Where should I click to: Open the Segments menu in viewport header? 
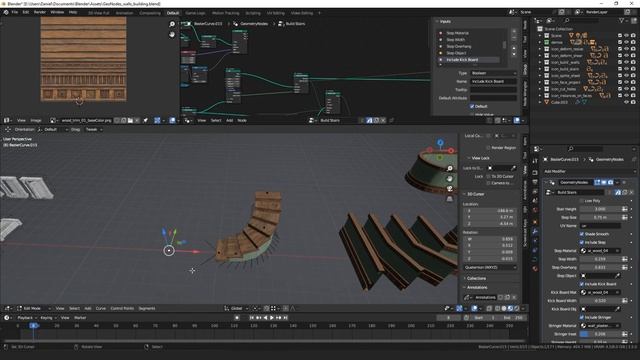tap(147, 309)
